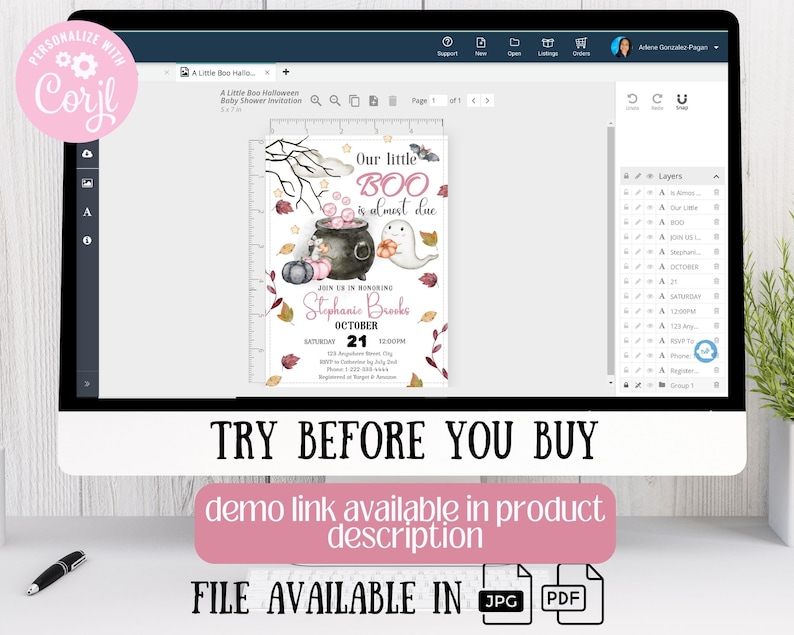Select the Register layer row
Image resolution: width=794 pixels, height=635 pixels.
[671, 370]
